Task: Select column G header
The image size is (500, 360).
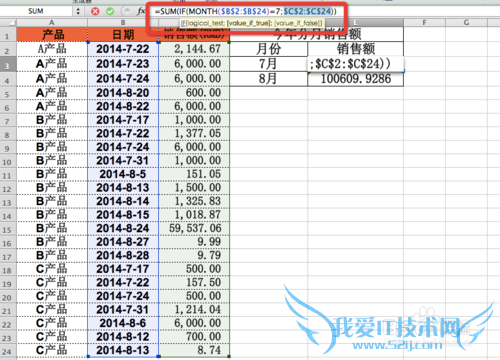Action: point(466,23)
